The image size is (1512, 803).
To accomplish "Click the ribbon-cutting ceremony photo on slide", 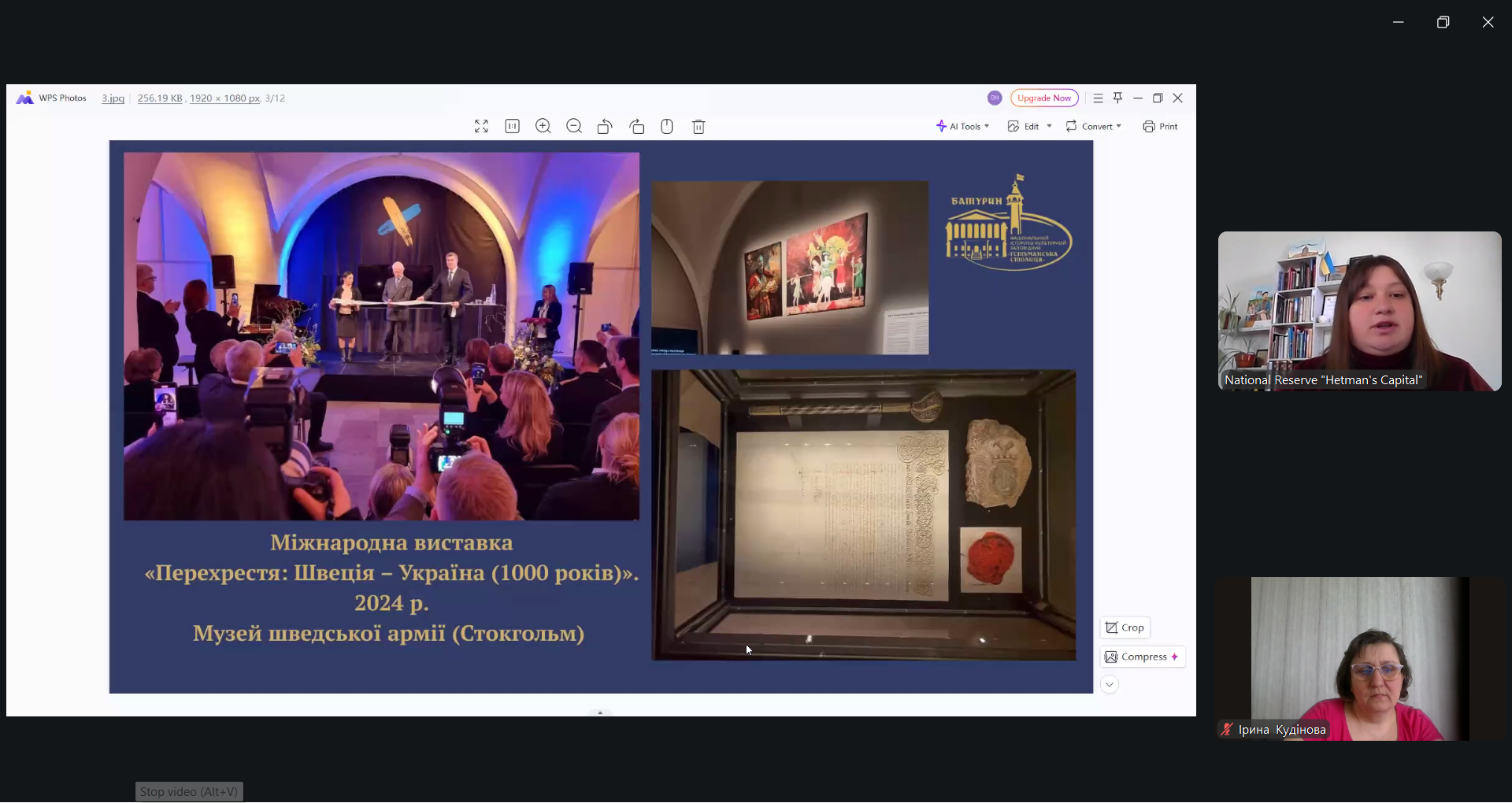I will tap(381, 336).
